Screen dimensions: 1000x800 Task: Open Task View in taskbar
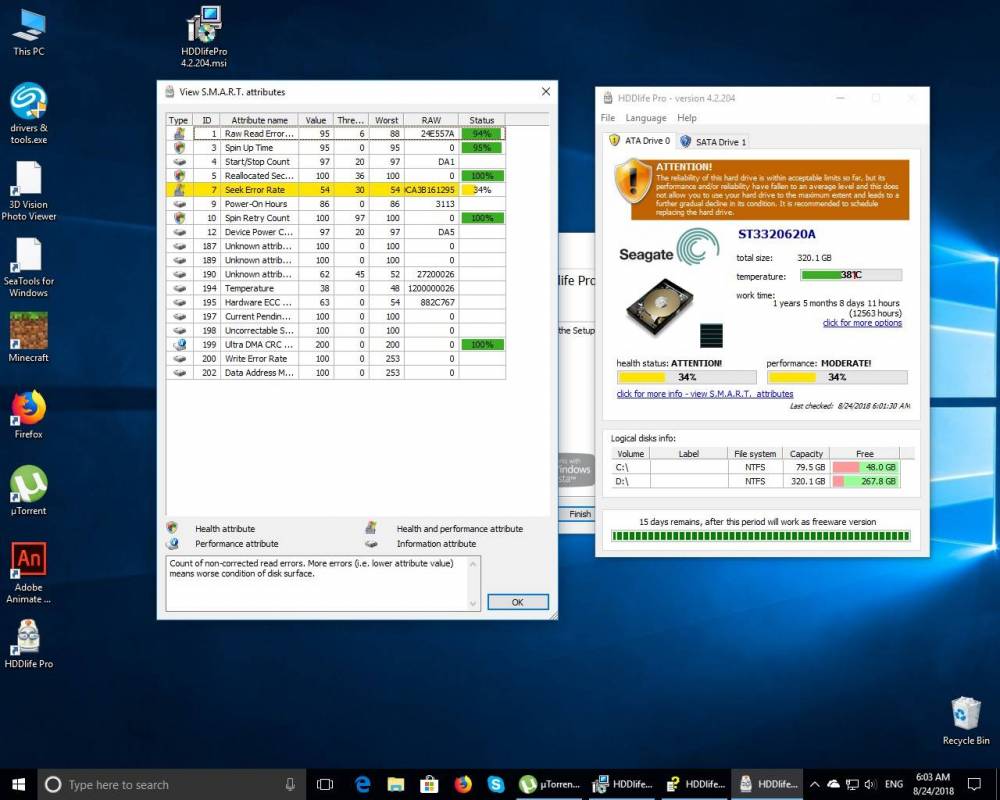[x=325, y=784]
